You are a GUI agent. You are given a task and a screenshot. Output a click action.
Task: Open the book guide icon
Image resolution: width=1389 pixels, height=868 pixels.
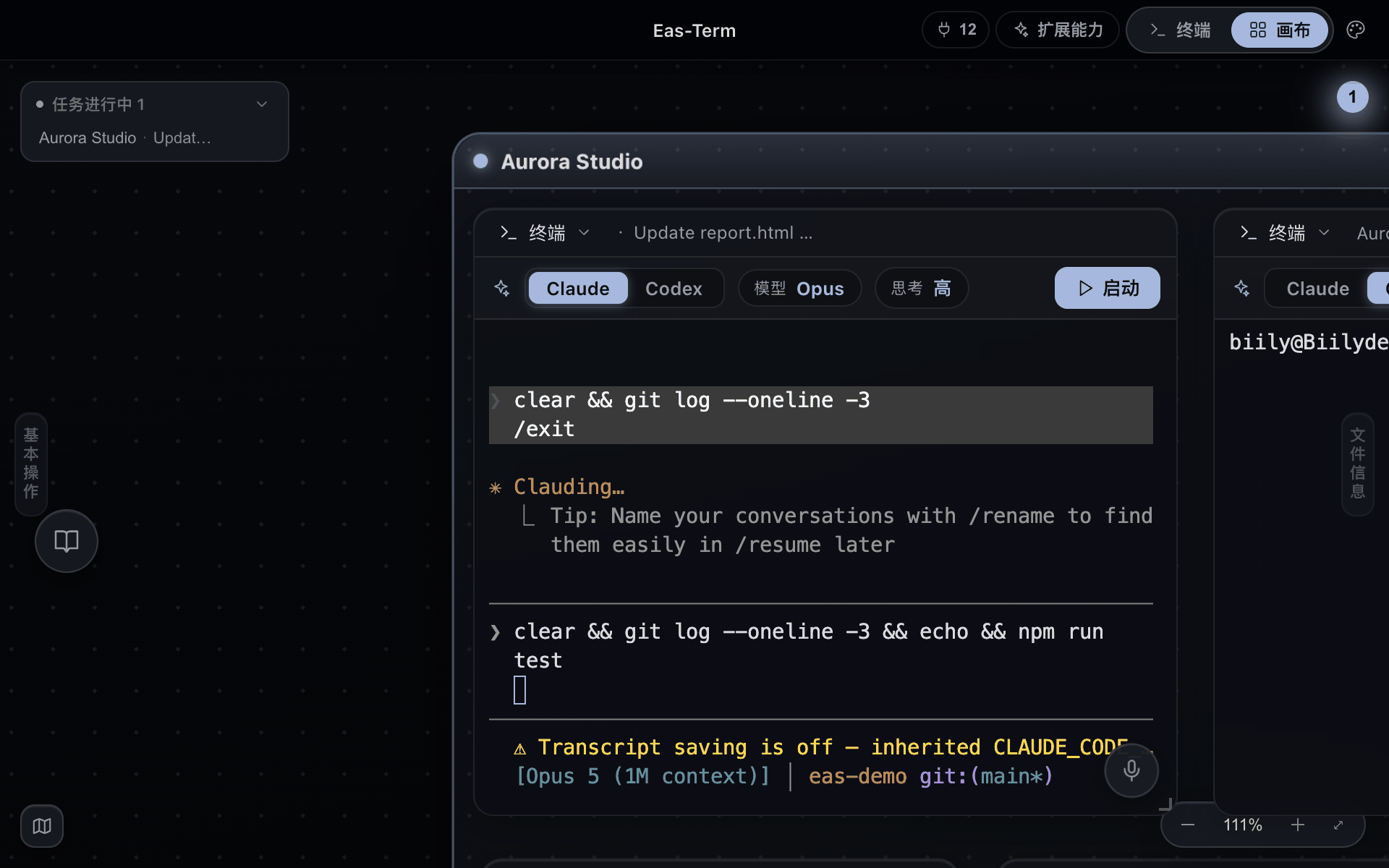(x=67, y=541)
